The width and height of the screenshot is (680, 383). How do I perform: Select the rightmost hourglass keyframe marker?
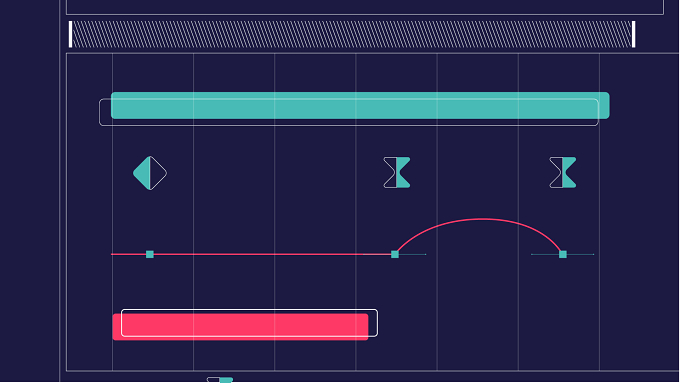click(x=563, y=173)
